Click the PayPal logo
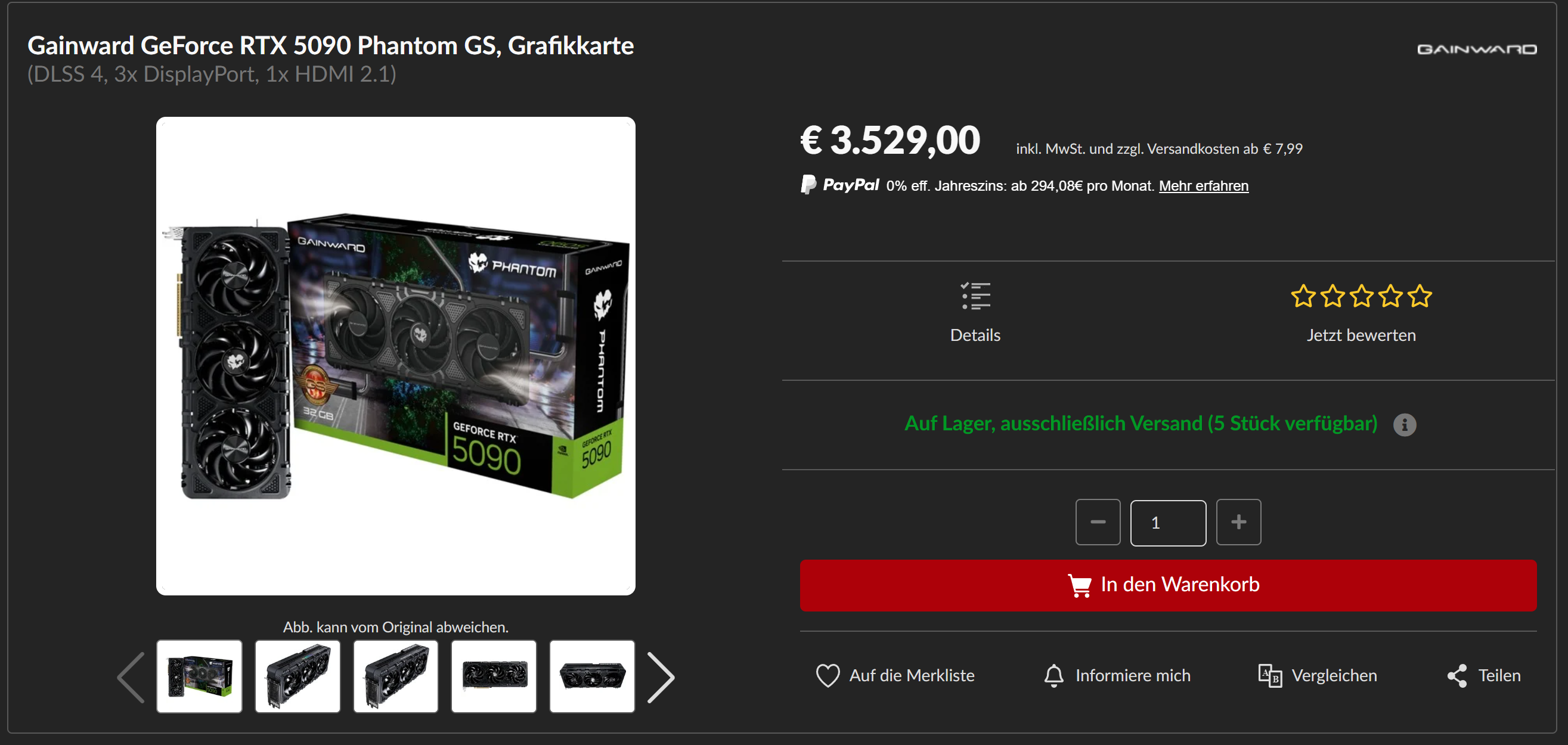The height and width of the screenshot is (745, 1568). coord(839,184)
